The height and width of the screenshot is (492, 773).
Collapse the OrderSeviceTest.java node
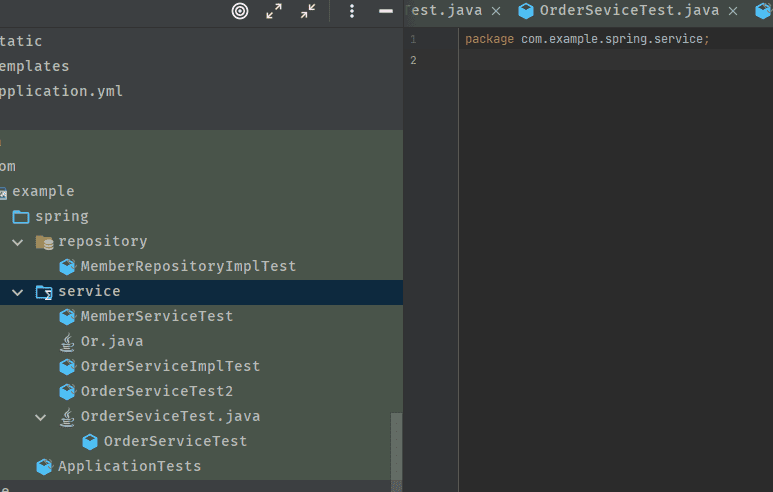[41, 417]
